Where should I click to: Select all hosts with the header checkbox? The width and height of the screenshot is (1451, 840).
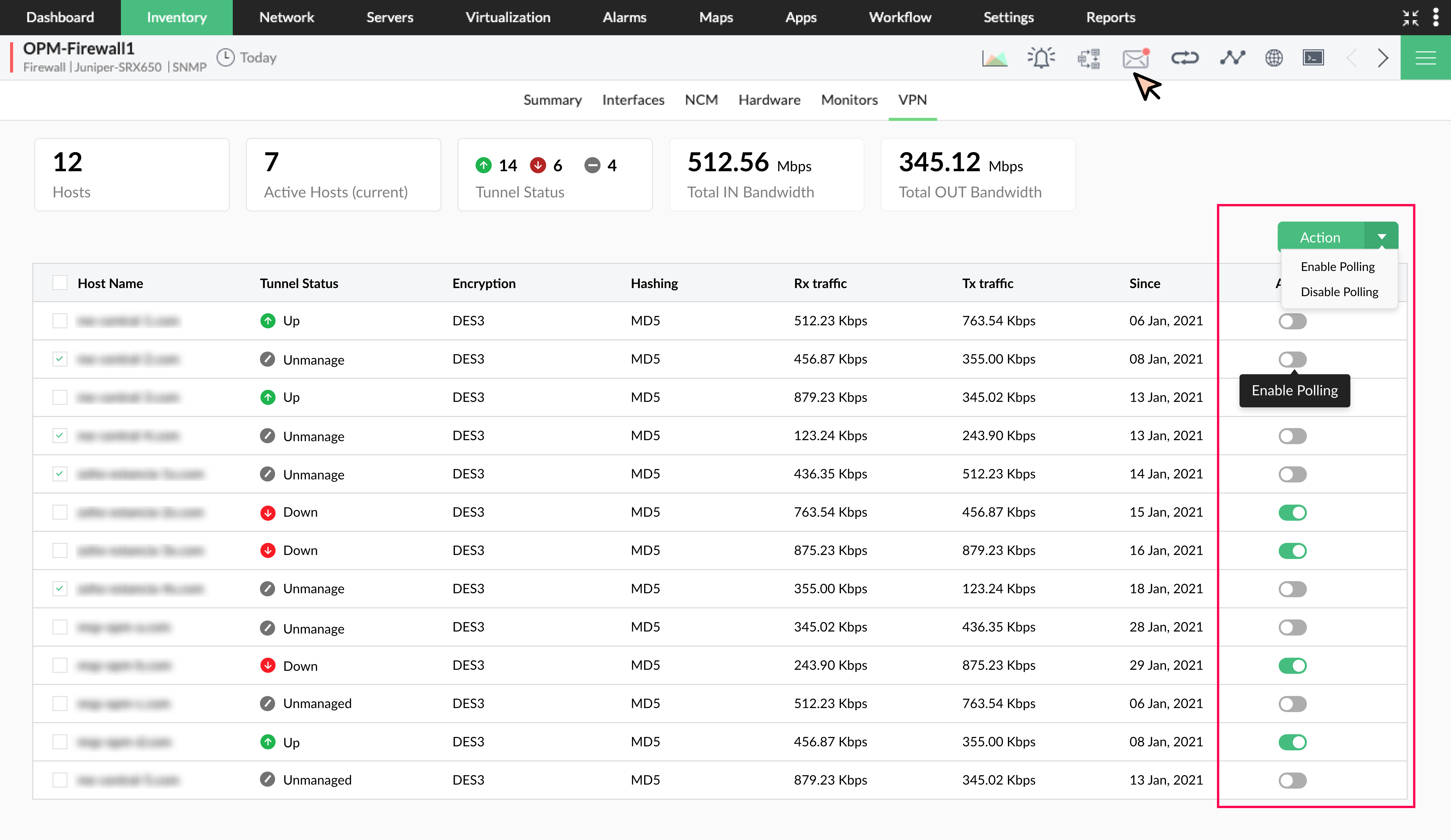point(60,283)
